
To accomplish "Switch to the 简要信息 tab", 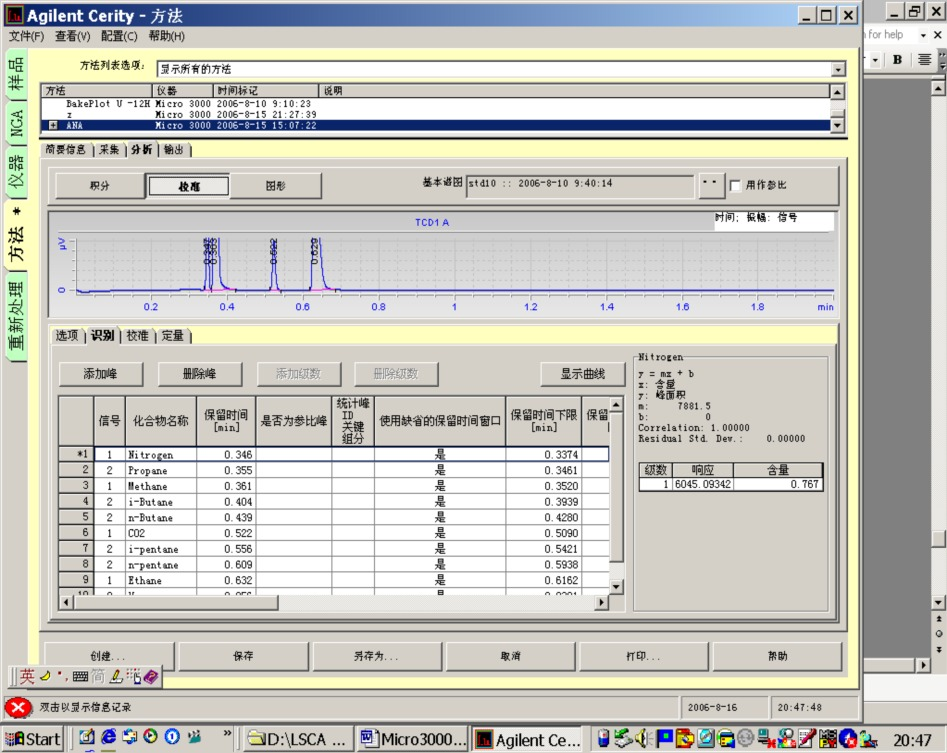I will coord(66,150).
